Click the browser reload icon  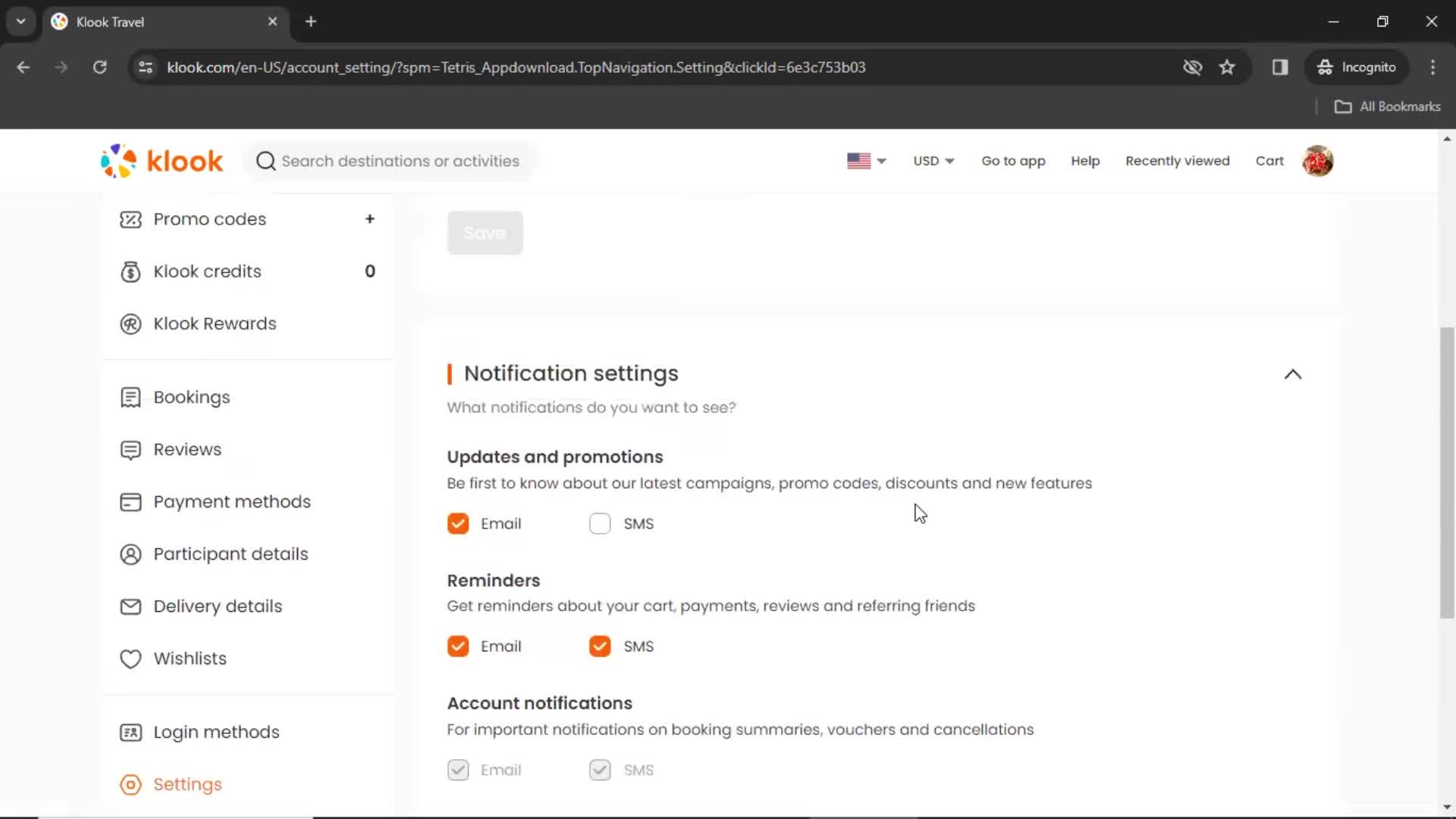(x=99, y=67)
